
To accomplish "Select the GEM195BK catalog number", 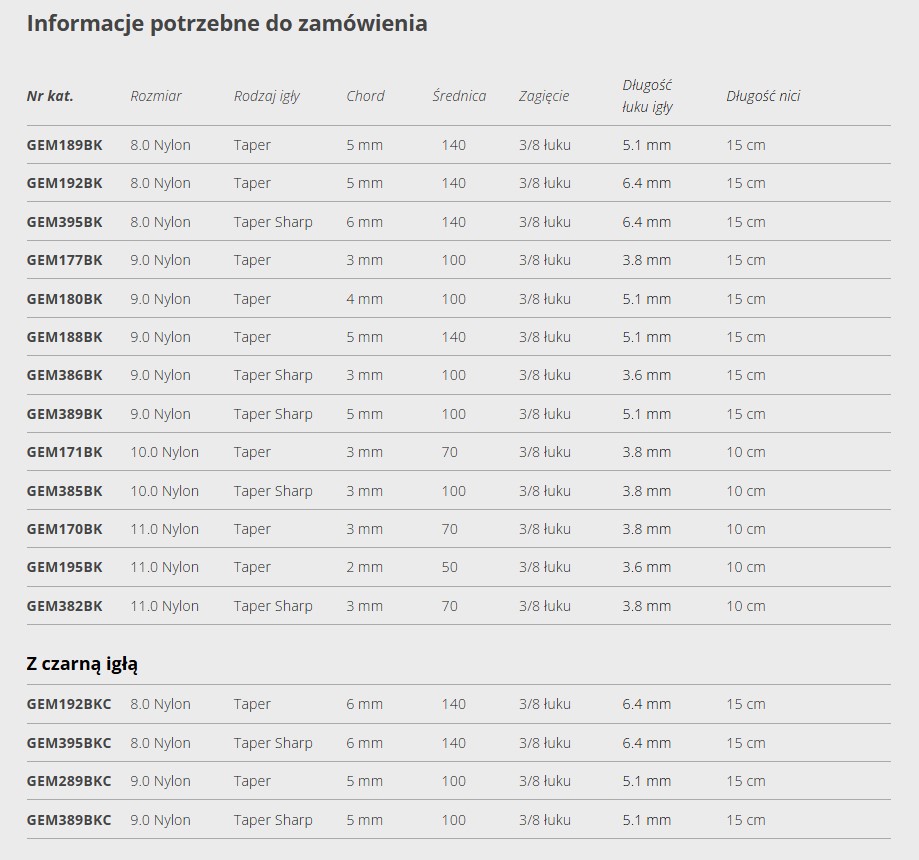I will click(x=64, y=567).
